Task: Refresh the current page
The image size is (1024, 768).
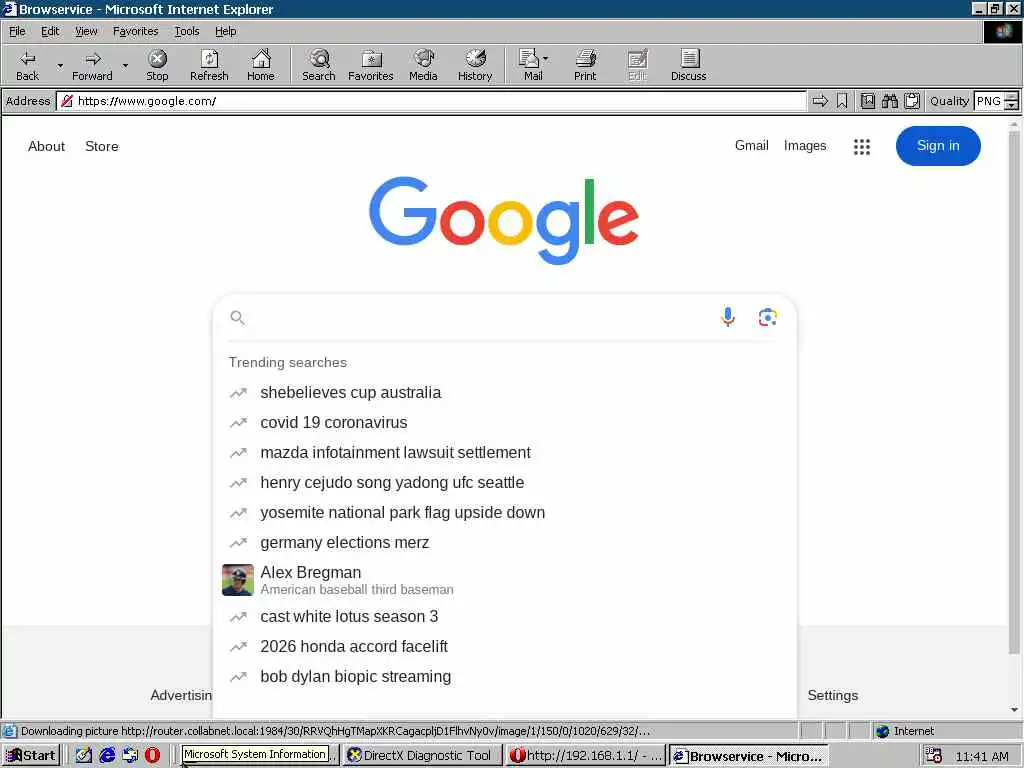Action: point(209,65)
